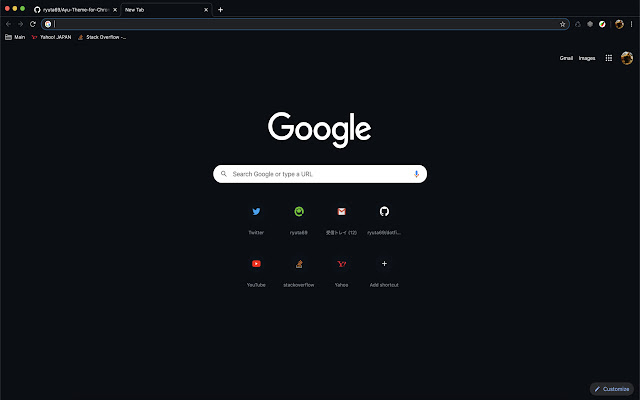
Task: Bookmark this page with the star icon
Action: pos(562,24)
